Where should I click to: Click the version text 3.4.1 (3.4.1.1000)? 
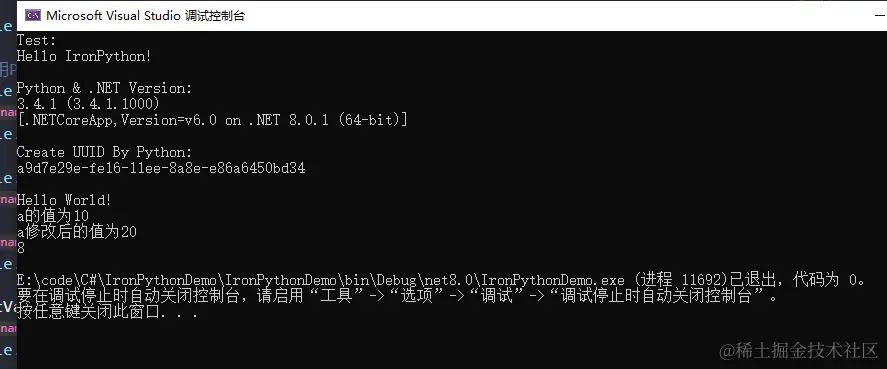point(88,104)
